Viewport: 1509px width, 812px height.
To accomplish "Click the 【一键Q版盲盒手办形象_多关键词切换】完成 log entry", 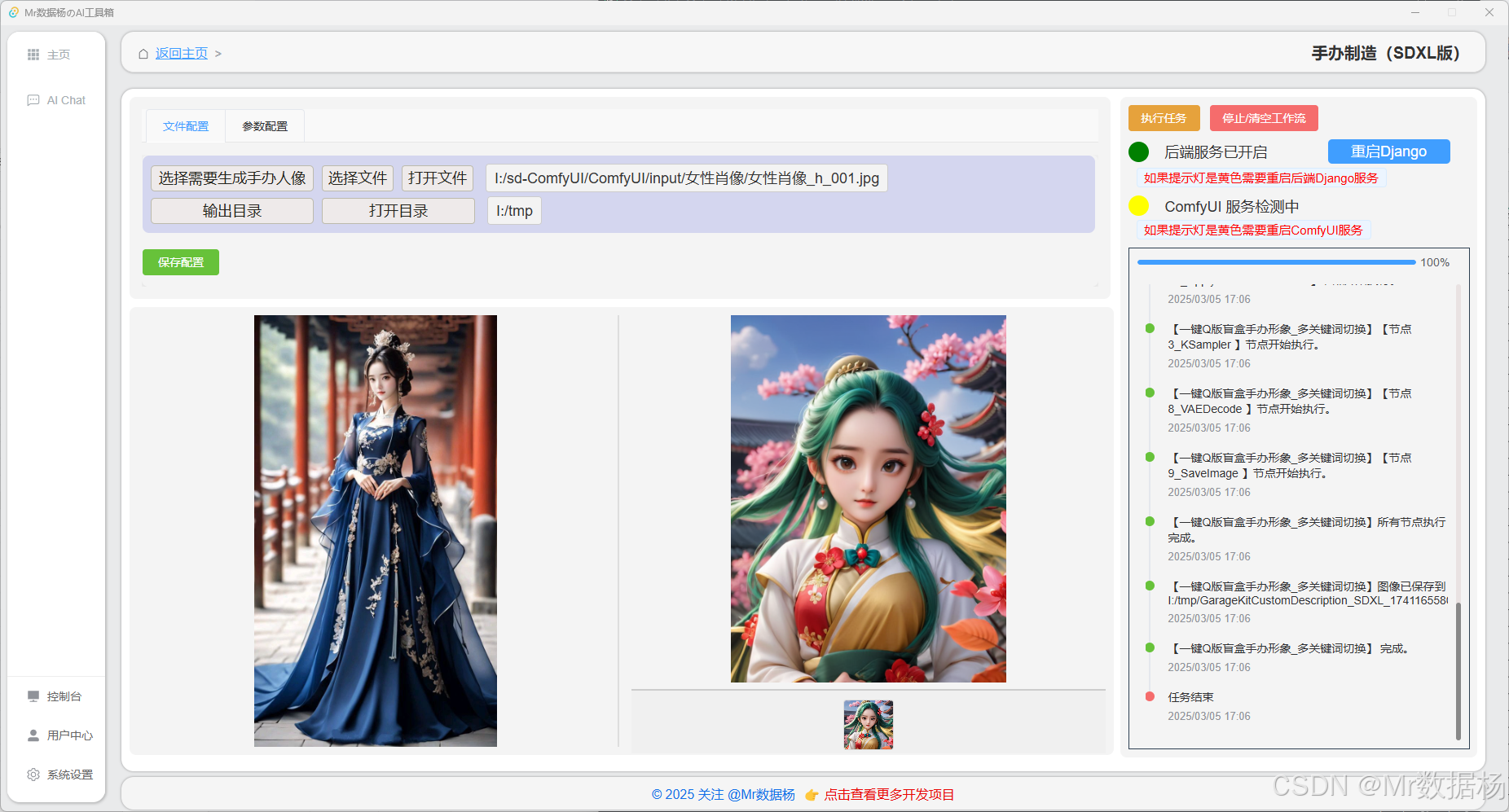I will click(x=1291, y=649).
